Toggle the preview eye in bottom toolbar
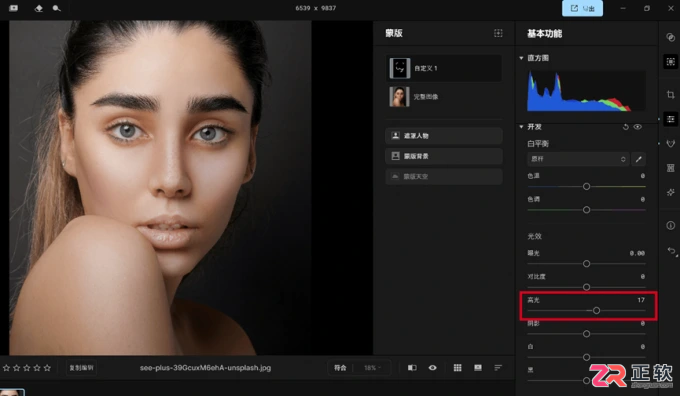The height and width of the screenshot is (396, 680). coord(432,368)
